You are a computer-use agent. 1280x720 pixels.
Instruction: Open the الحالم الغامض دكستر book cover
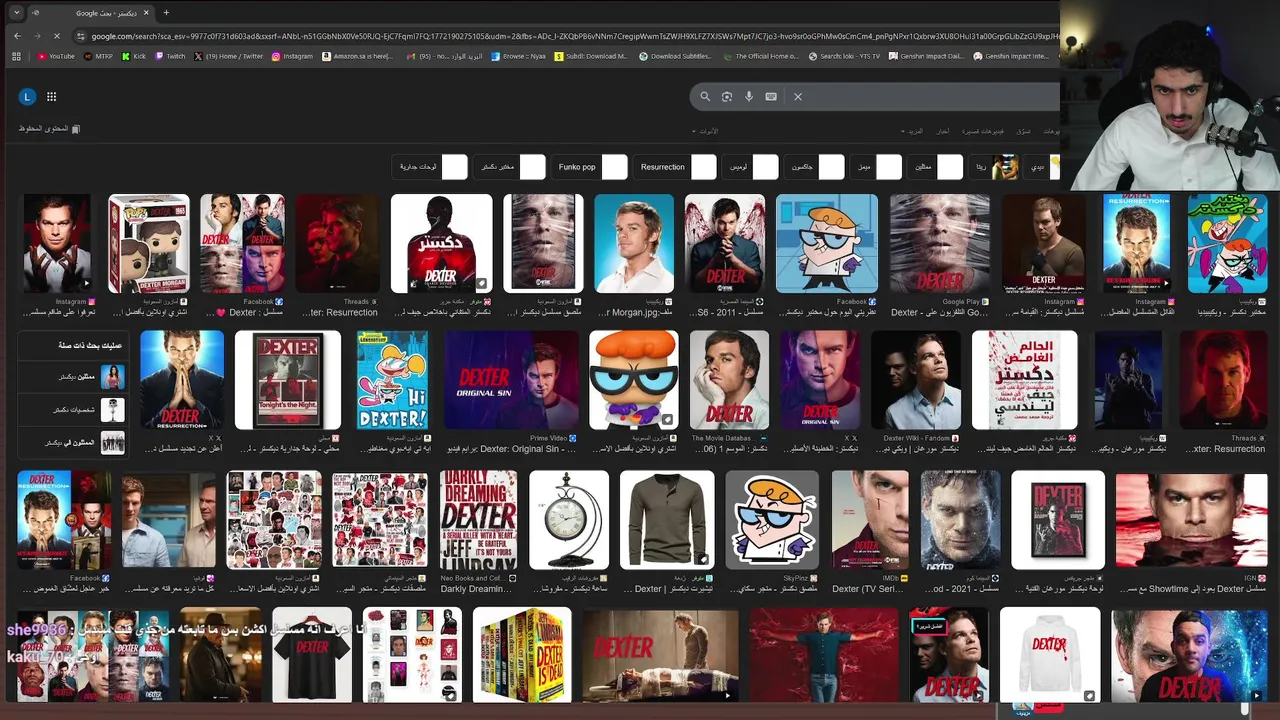pyautogui.click(x=1025, y=380)
